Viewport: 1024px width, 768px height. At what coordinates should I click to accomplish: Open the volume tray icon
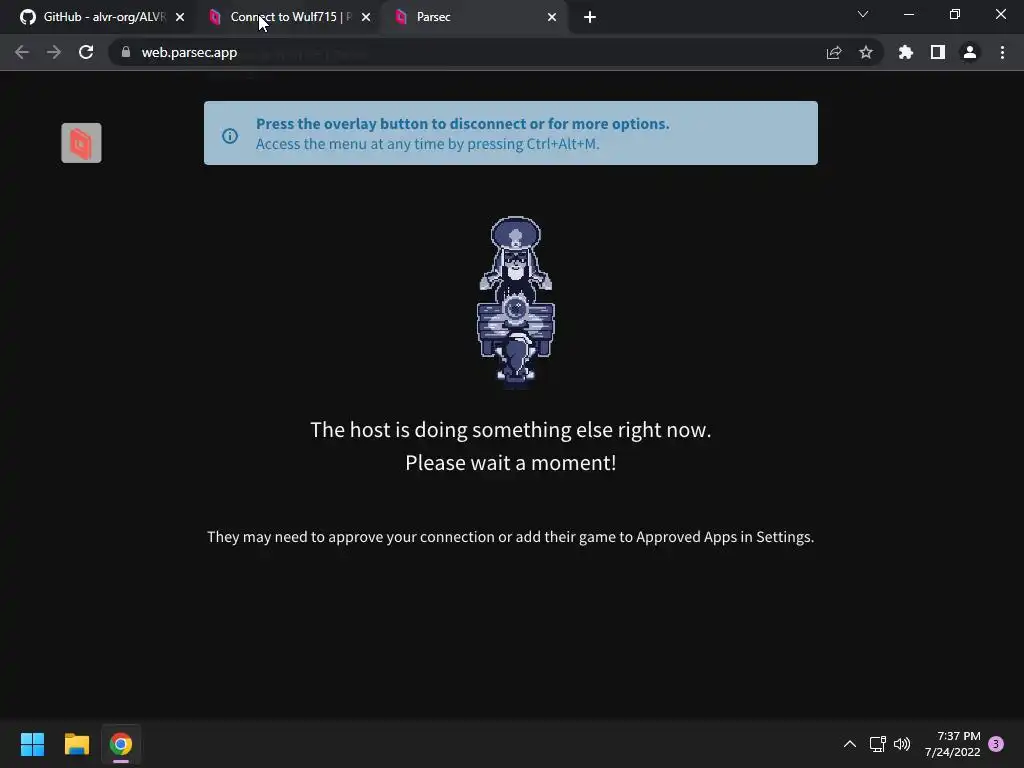902,744
